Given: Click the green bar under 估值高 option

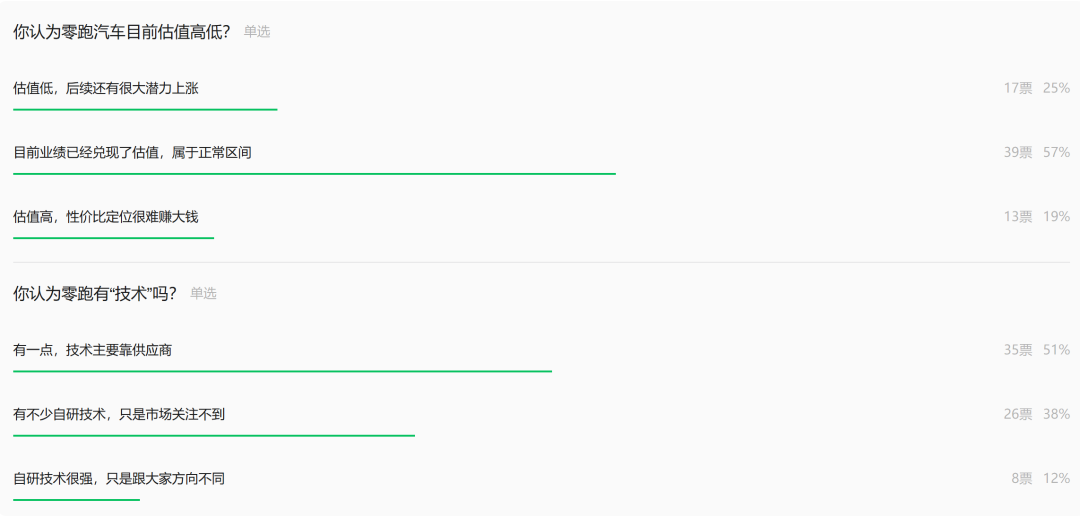Looking at the screenshot, I should click(113, 238).
